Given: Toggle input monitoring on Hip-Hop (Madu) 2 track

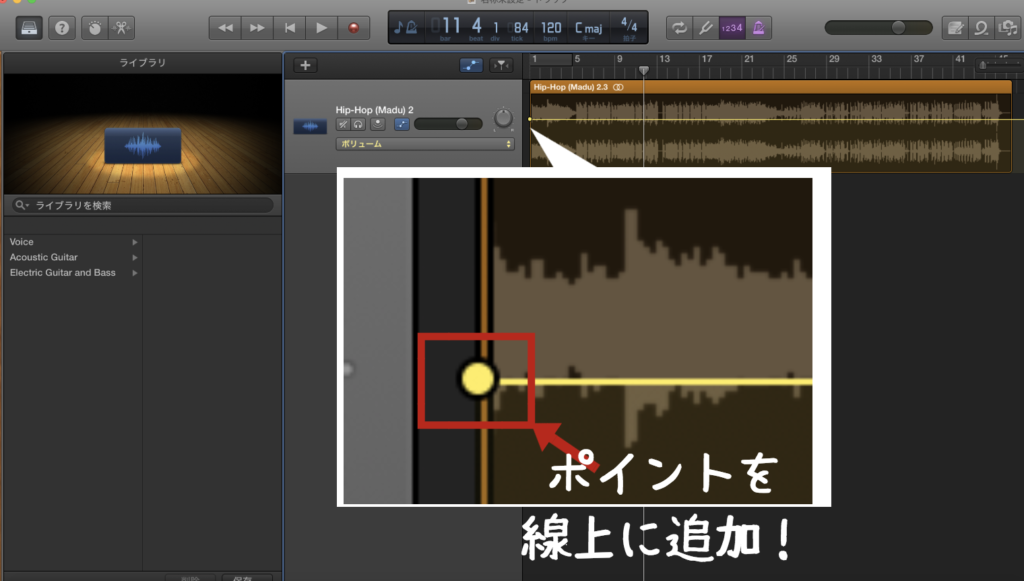Looking at the screenshot, I should (377, 124).
